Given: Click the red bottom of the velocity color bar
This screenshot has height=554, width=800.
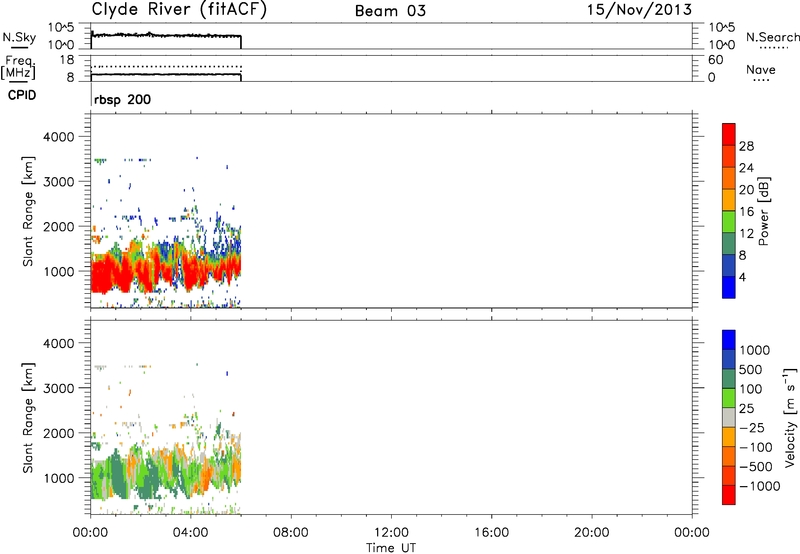Looking at the screenshot, I should 729,495.
